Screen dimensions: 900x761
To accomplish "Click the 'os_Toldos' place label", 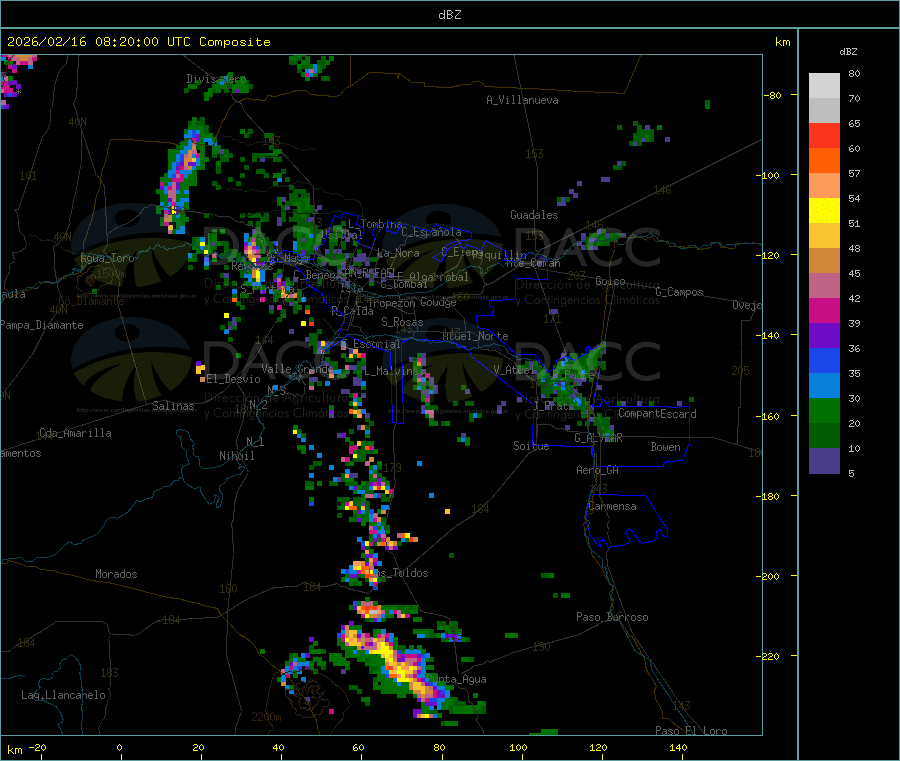I will pyautogui.click(x=401, y=573).
